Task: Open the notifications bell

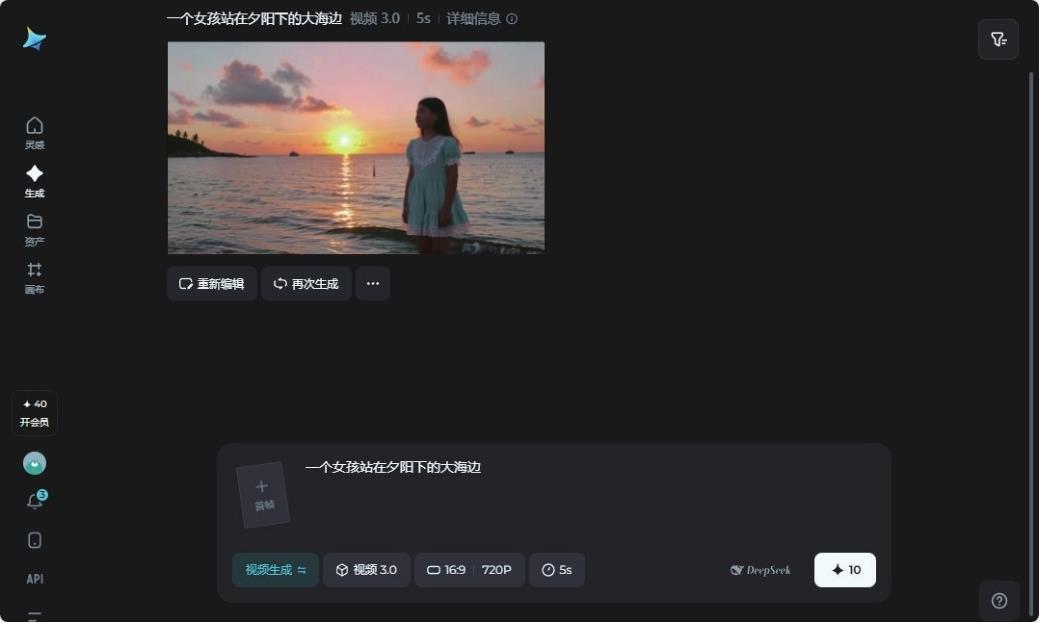Action: click(x=34, y=501)
